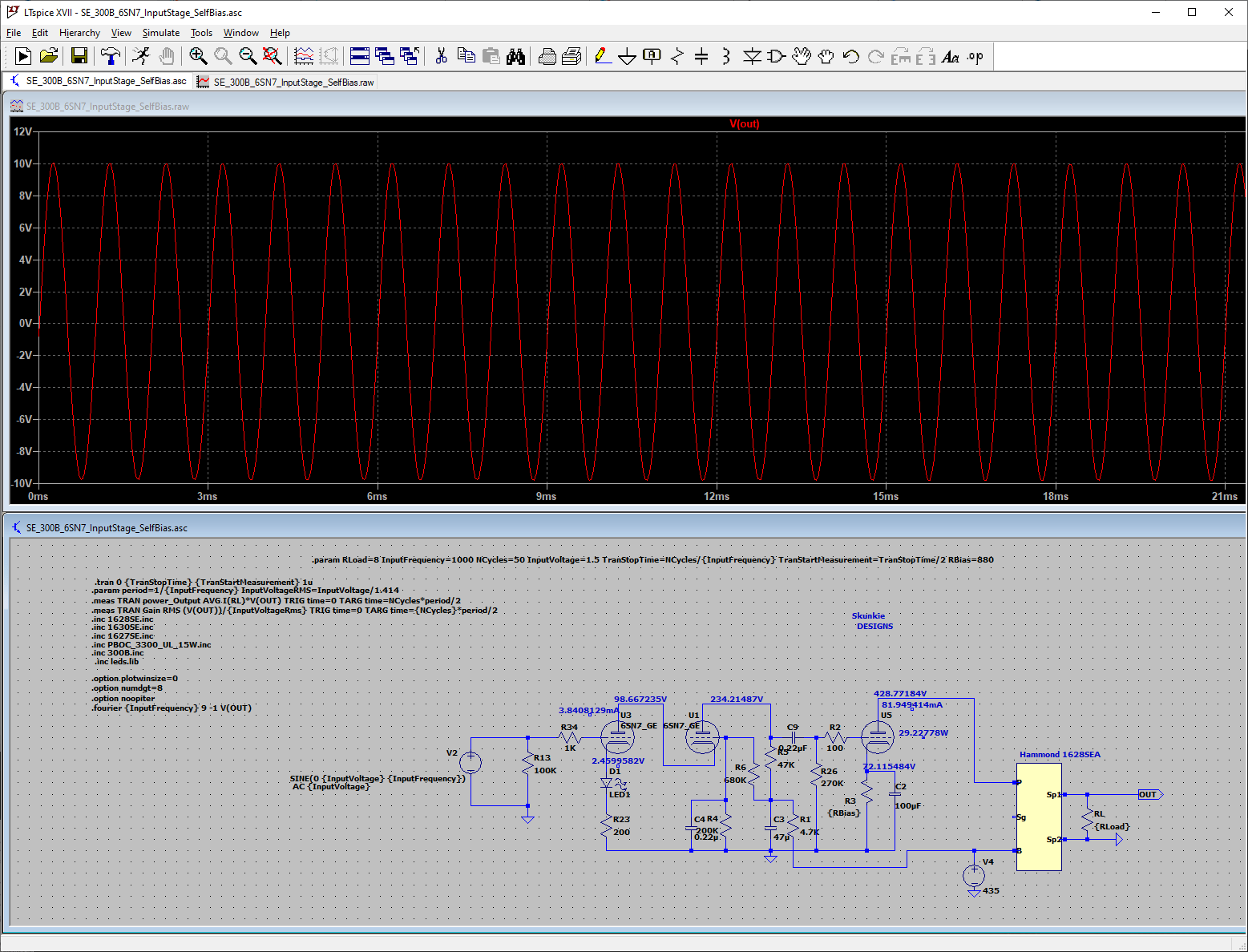The width and height of the screenshot is (1248, 952).
Task: Open a file with the folder icon
Action: (49, 56)
